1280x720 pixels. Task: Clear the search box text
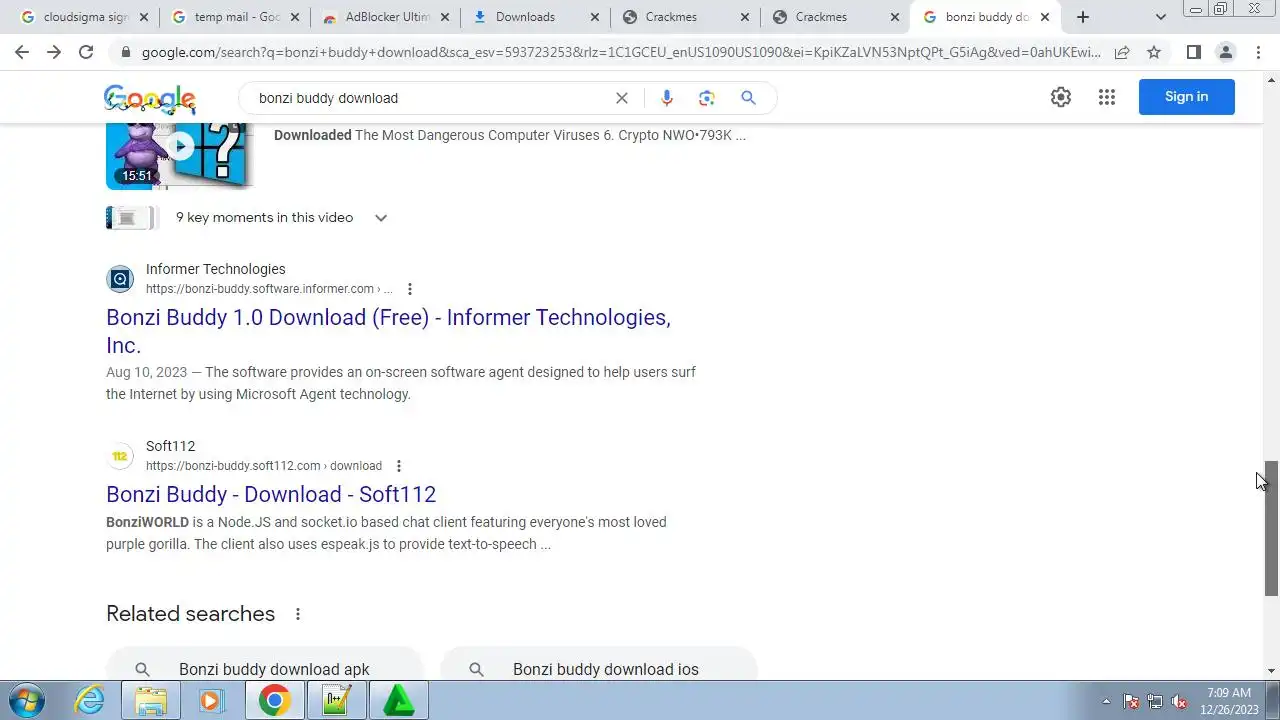click(x=622, y=98)
